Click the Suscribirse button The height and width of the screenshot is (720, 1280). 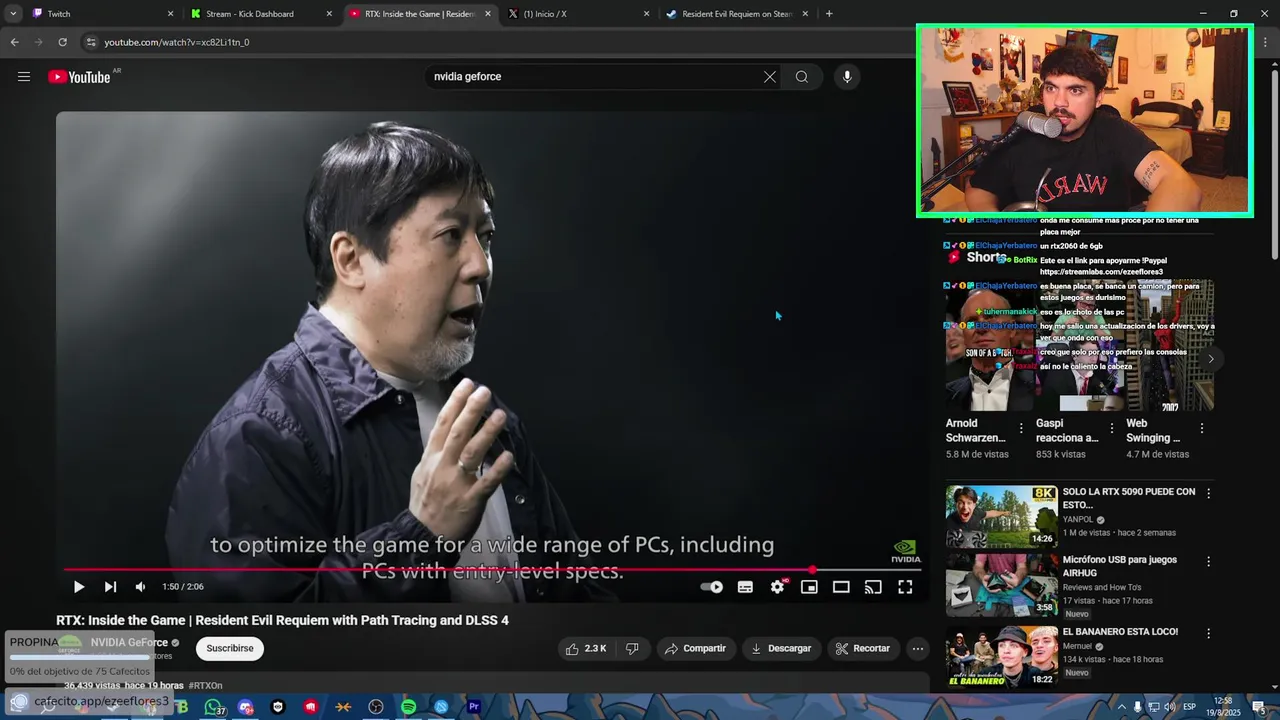coord(230,649)
